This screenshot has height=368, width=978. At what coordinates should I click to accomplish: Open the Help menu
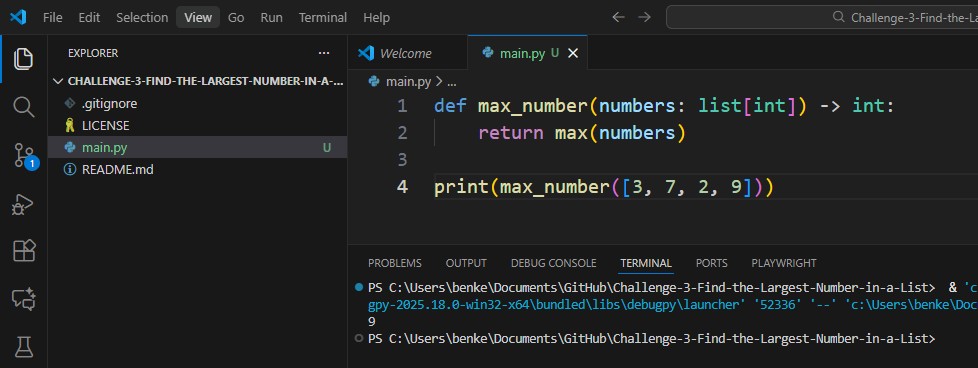[x=376, y=17]
